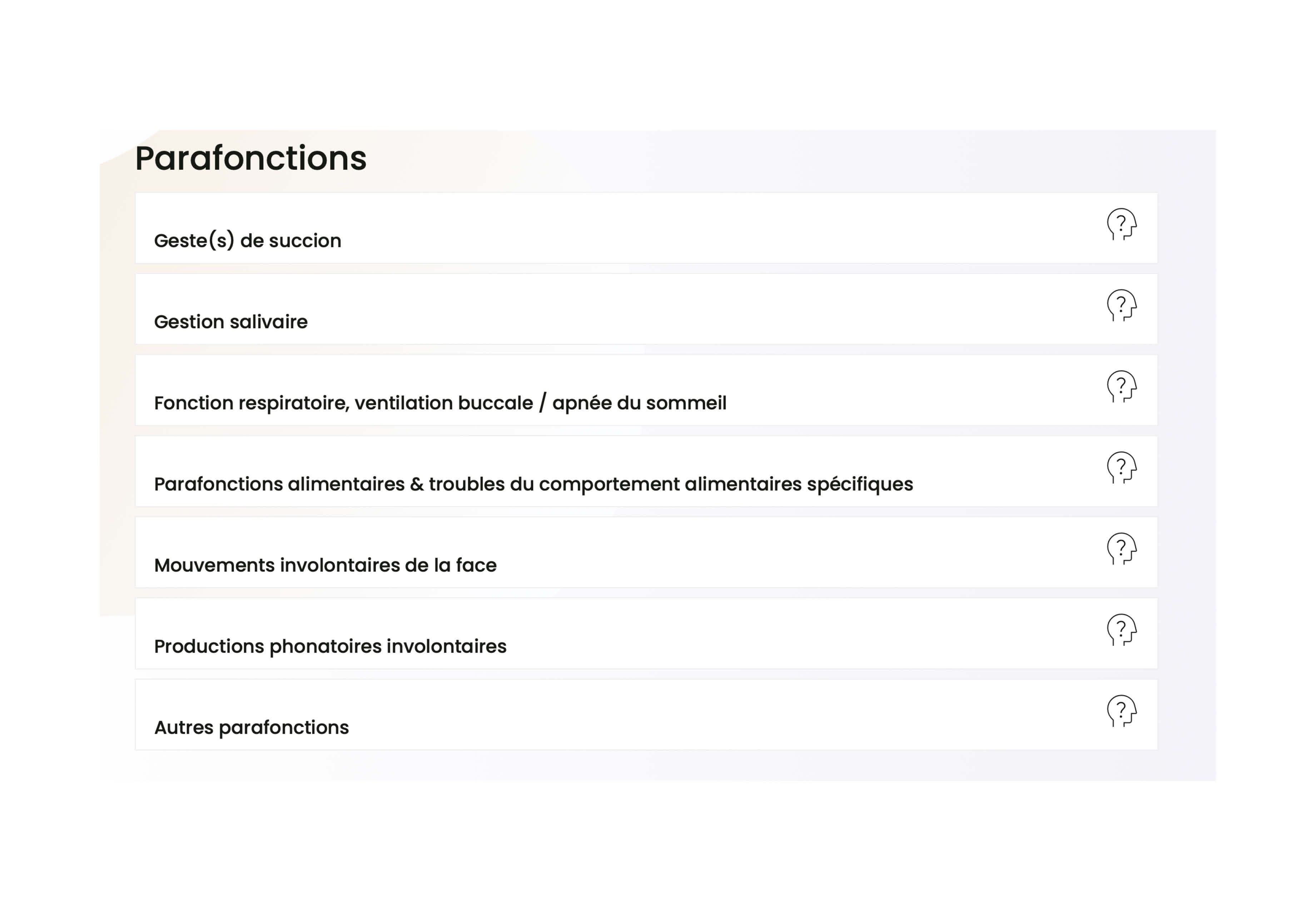
Task: Show help icon for Productions phonatoires involontaires
Action: [x=1121, y=629]
